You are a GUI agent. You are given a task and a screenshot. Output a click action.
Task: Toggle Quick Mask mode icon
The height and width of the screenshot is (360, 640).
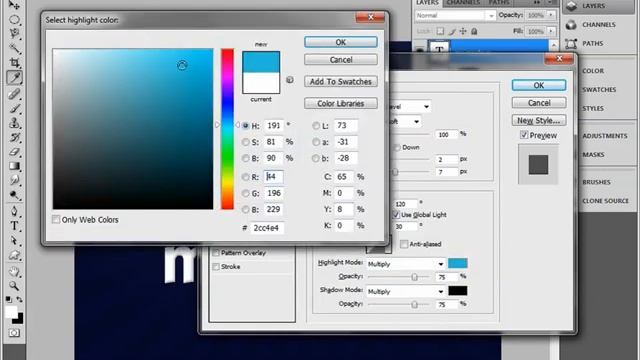point(14,333)
